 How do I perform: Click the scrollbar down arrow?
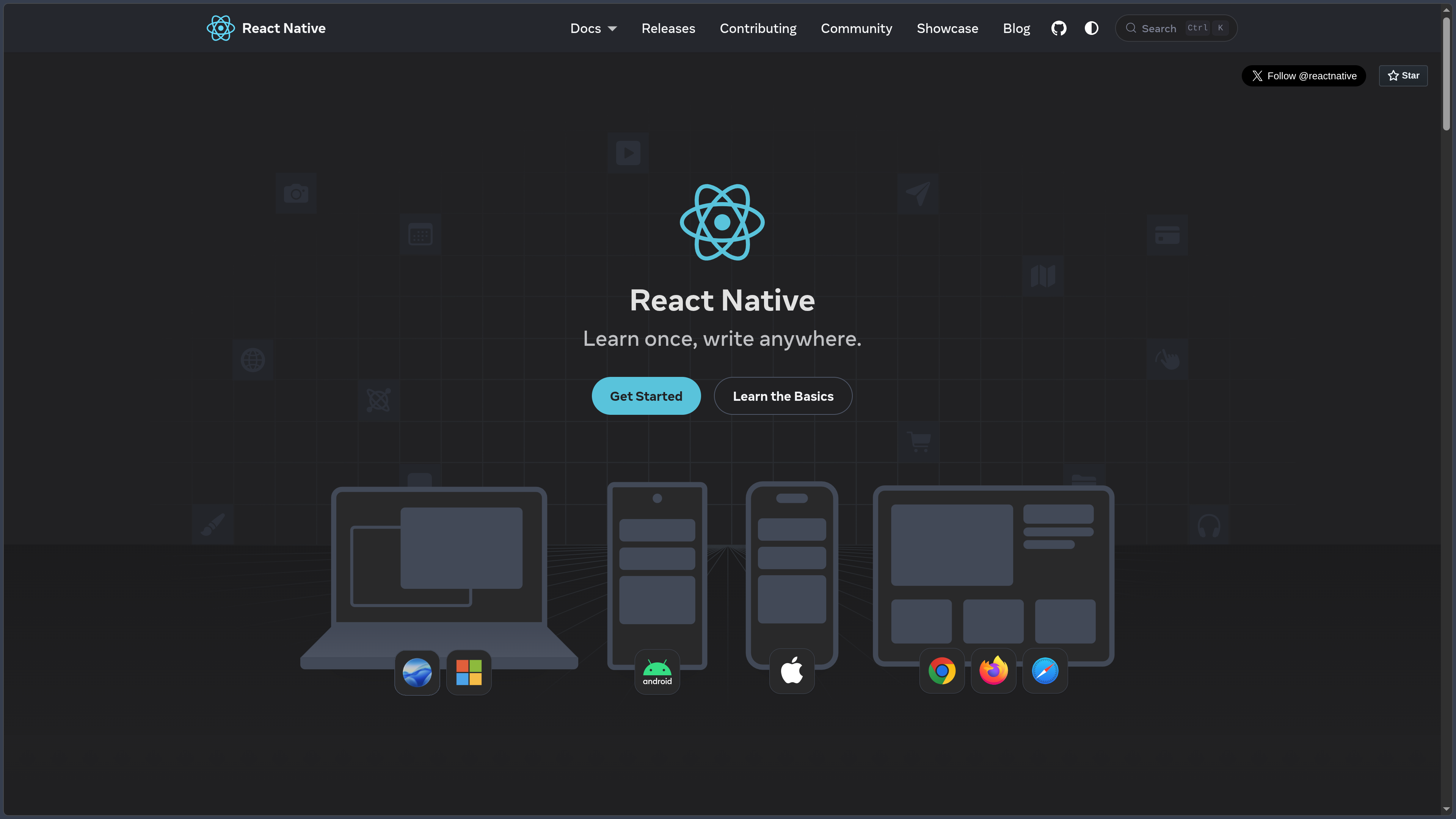tap(1447, 809)
